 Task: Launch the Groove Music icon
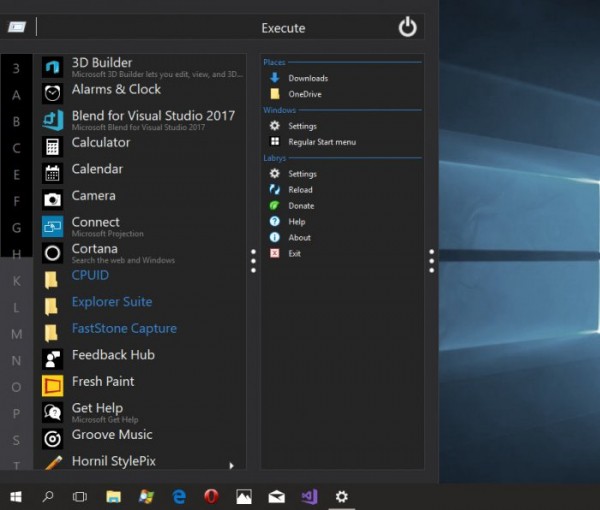pos(52,439)
